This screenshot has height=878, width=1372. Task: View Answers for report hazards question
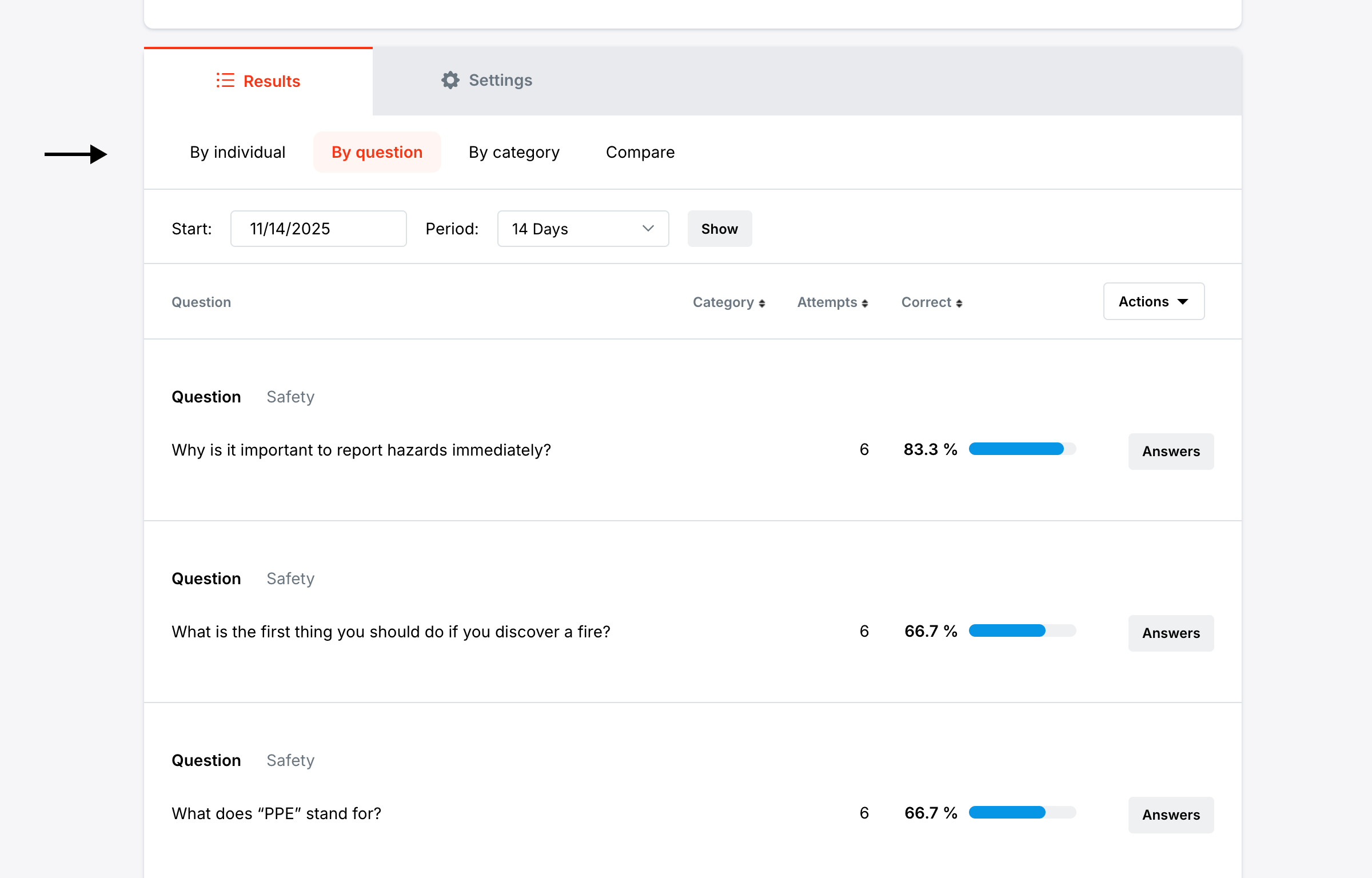(1171, 452)
